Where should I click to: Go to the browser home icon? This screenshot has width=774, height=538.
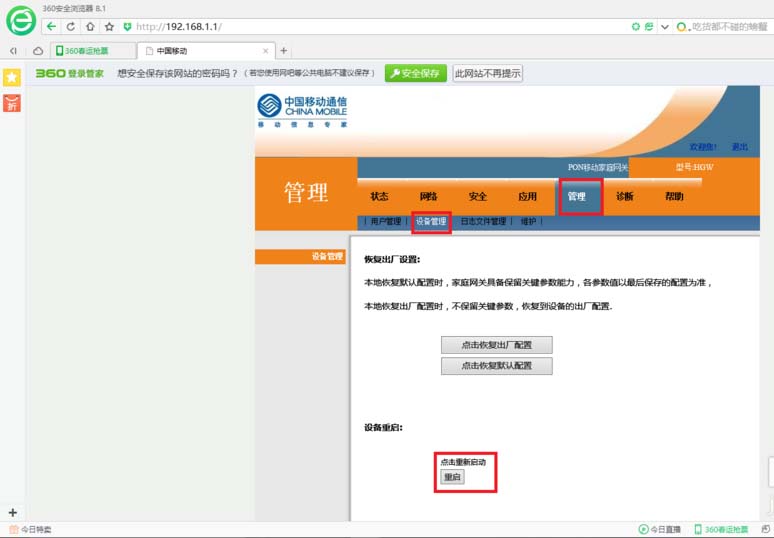click(x=90, y=27)
